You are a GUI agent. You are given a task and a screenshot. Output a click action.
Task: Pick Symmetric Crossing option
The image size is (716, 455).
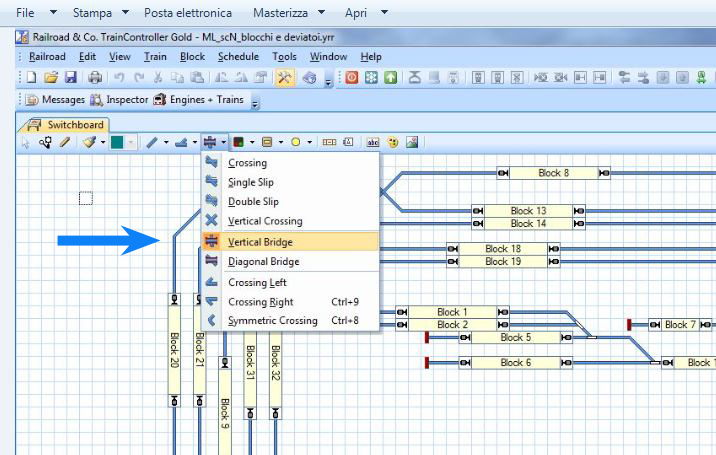pyautogui.click(x=272, y=321)
